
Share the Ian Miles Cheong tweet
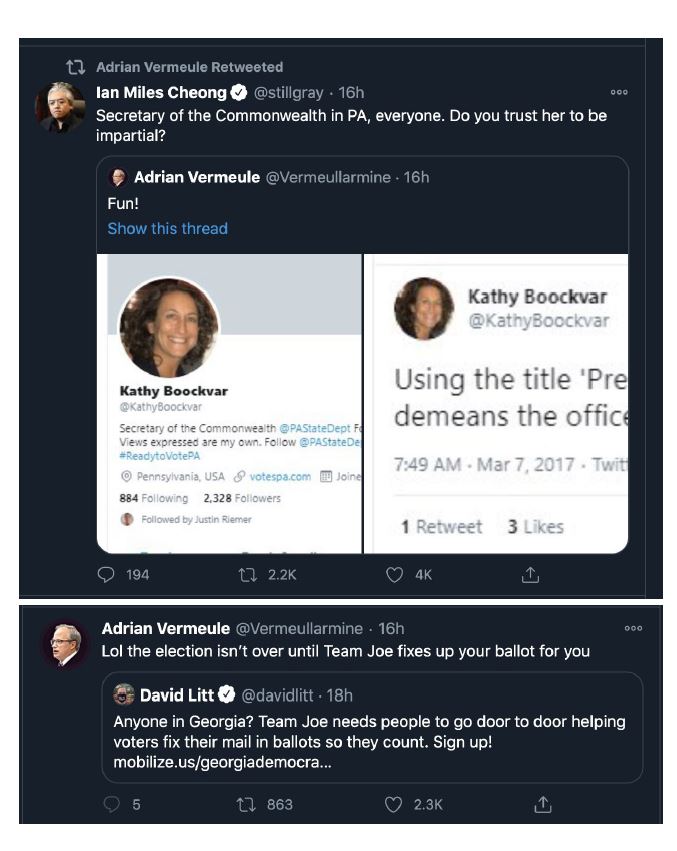(530, 574)
